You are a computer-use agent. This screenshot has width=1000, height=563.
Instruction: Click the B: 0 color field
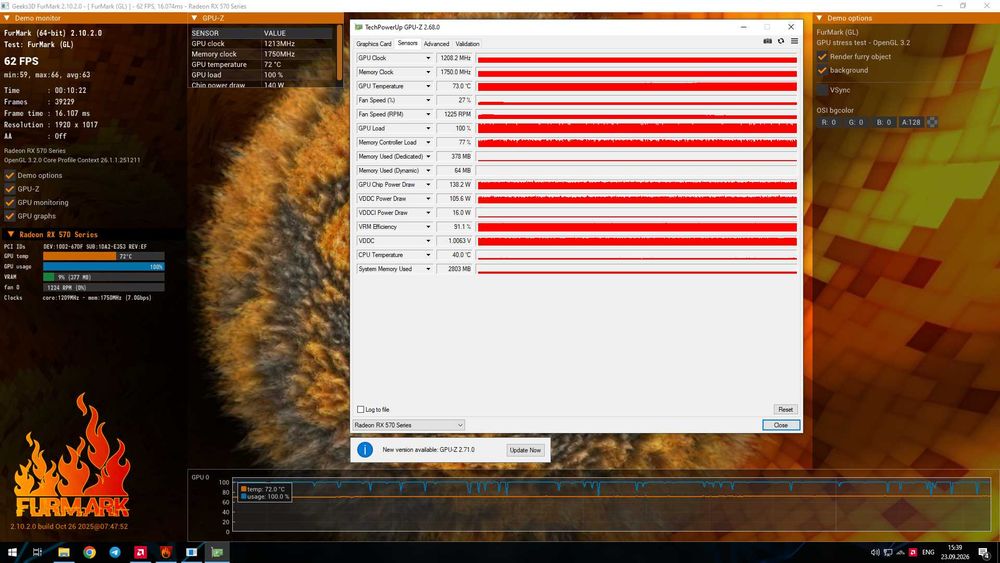[x=883, y=122]
